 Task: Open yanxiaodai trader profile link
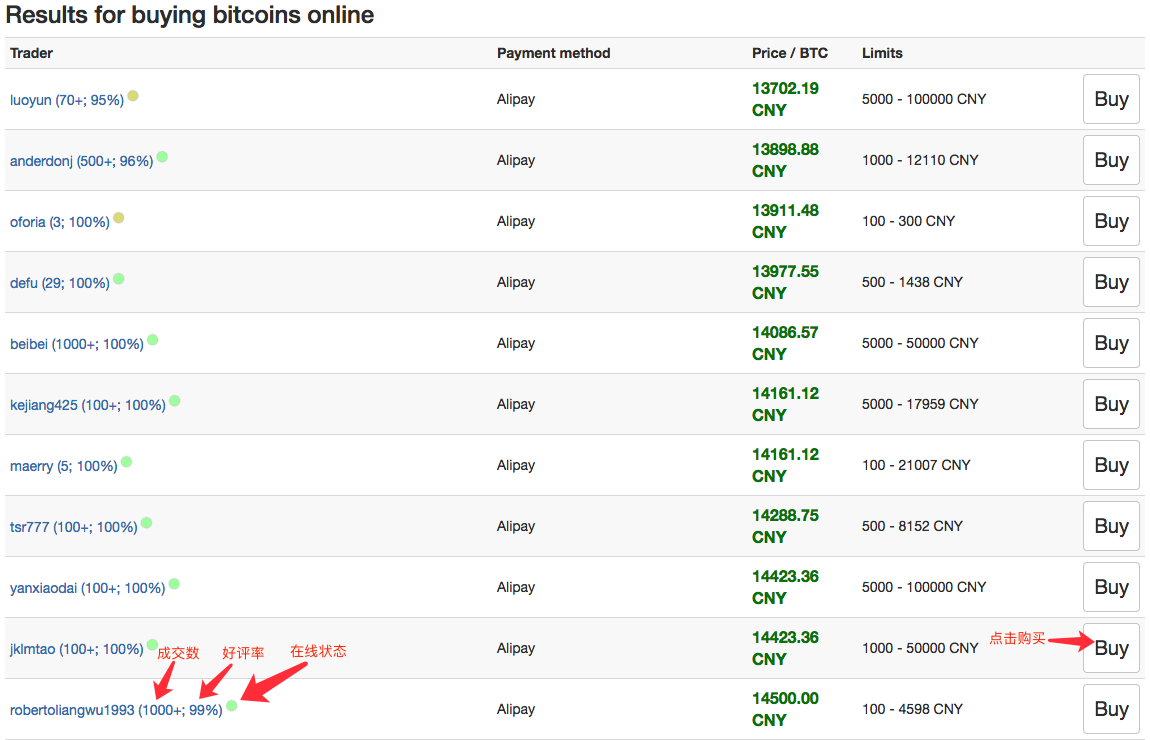click(x=87, y=588)
